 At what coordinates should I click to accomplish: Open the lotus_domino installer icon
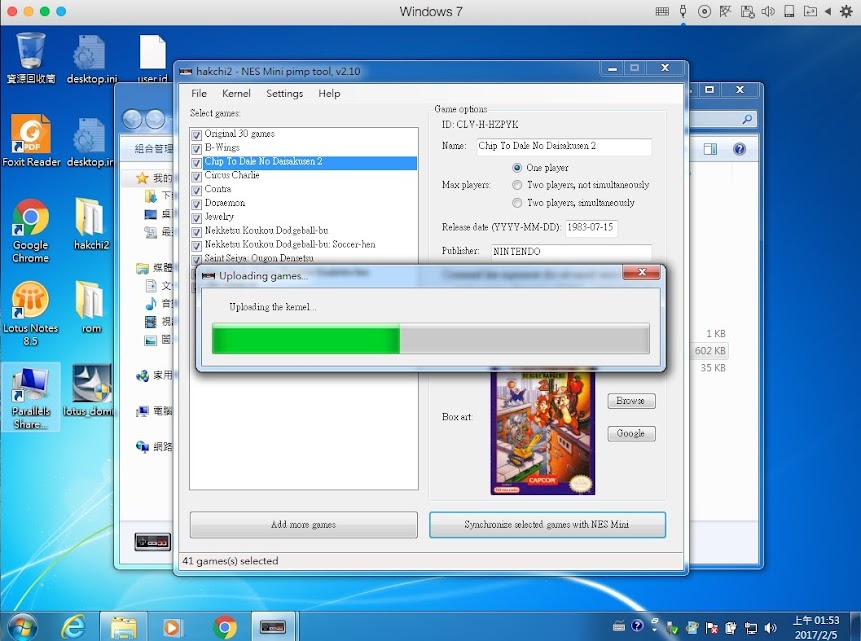tap(91, 391)
